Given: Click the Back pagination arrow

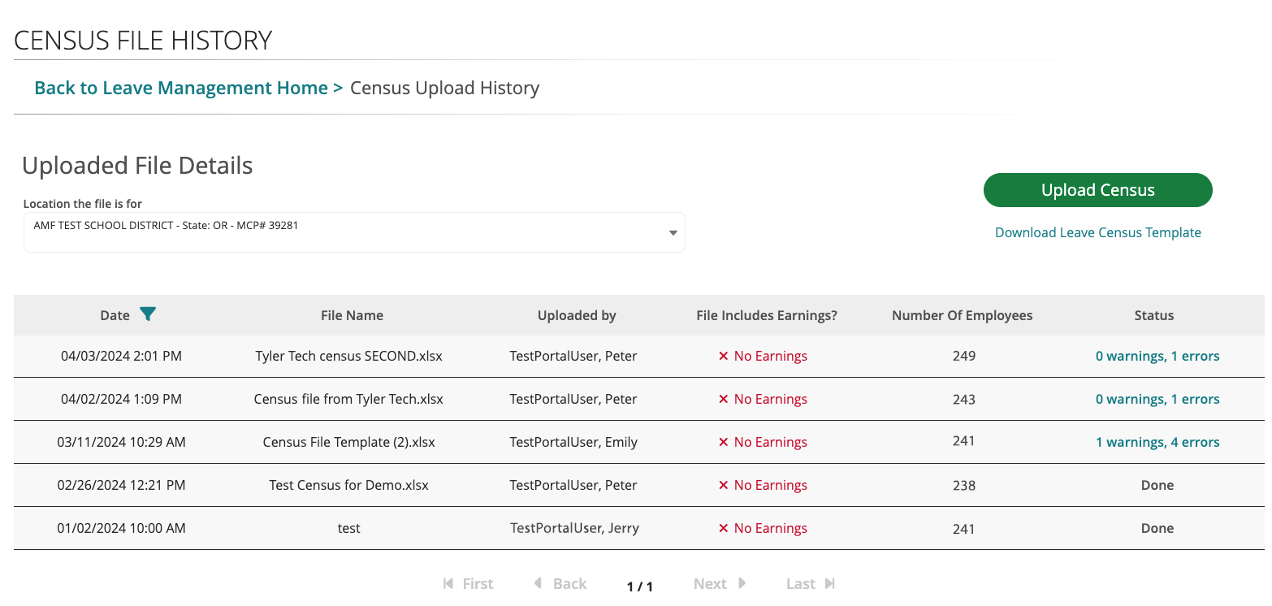Looking at the screenshot, I should pyautogui.click(x=538, y=583).
